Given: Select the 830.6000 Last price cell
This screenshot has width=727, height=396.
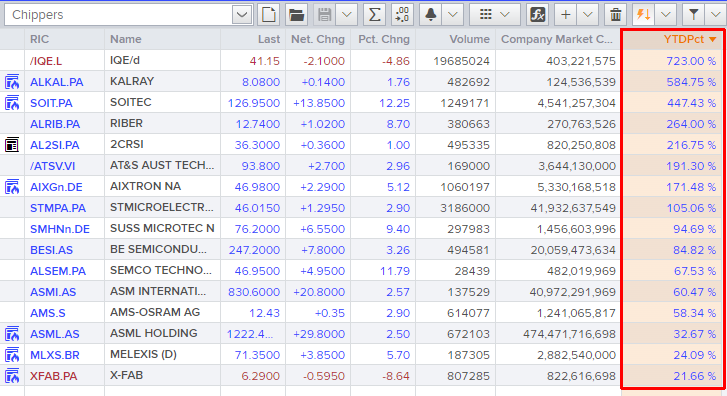Looking at the screenshot, I should tap(253, 292).
